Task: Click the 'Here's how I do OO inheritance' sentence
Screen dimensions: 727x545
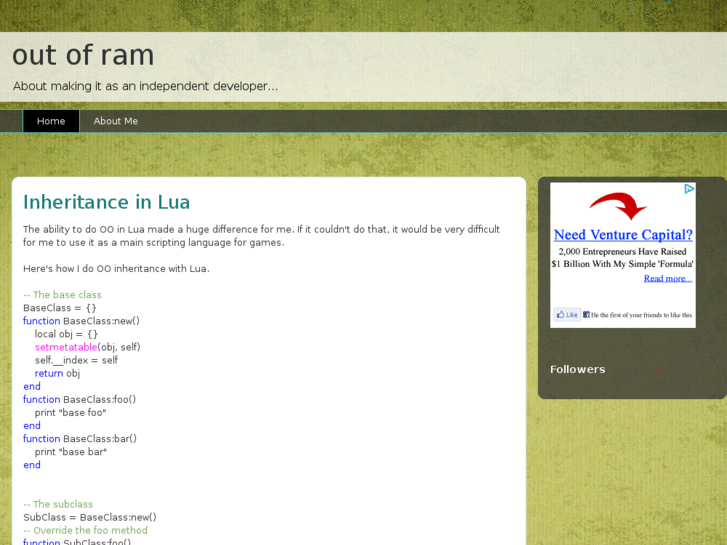Action: (116, 269)
